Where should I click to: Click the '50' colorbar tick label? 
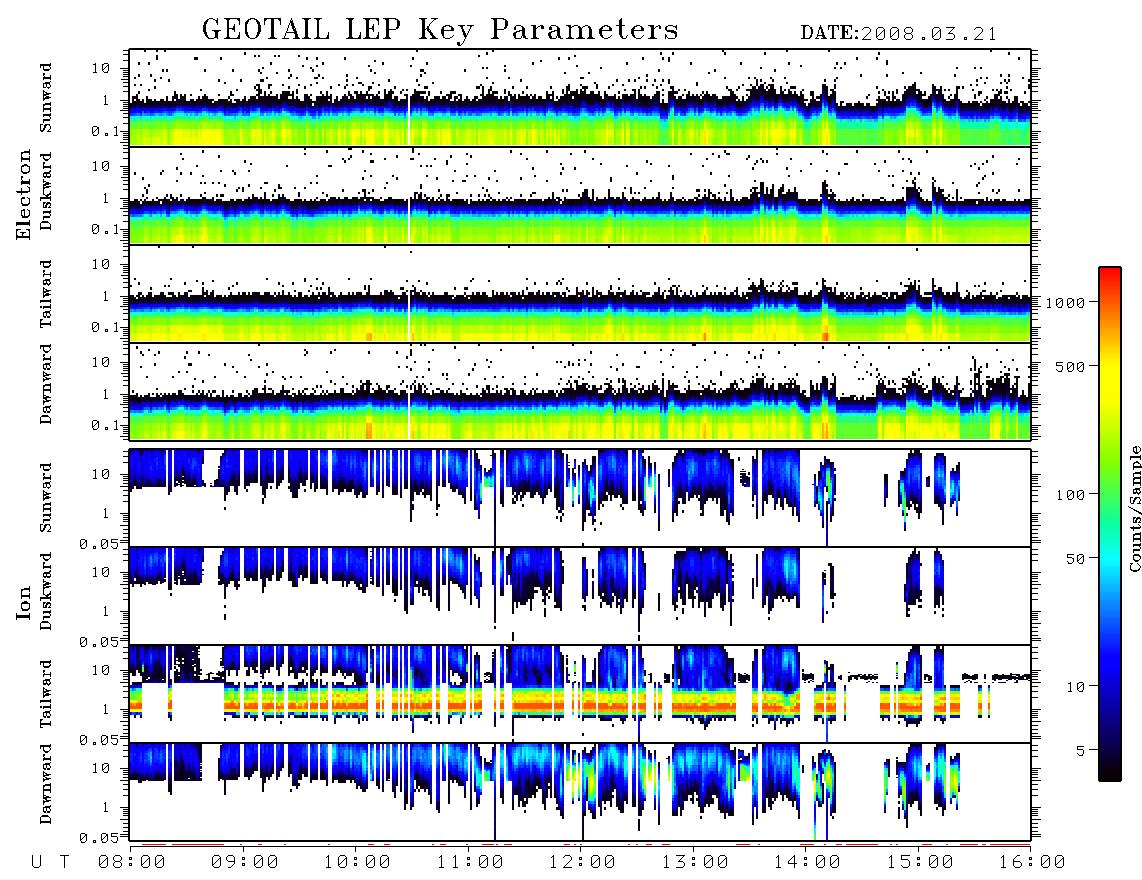click(1076, 559)
